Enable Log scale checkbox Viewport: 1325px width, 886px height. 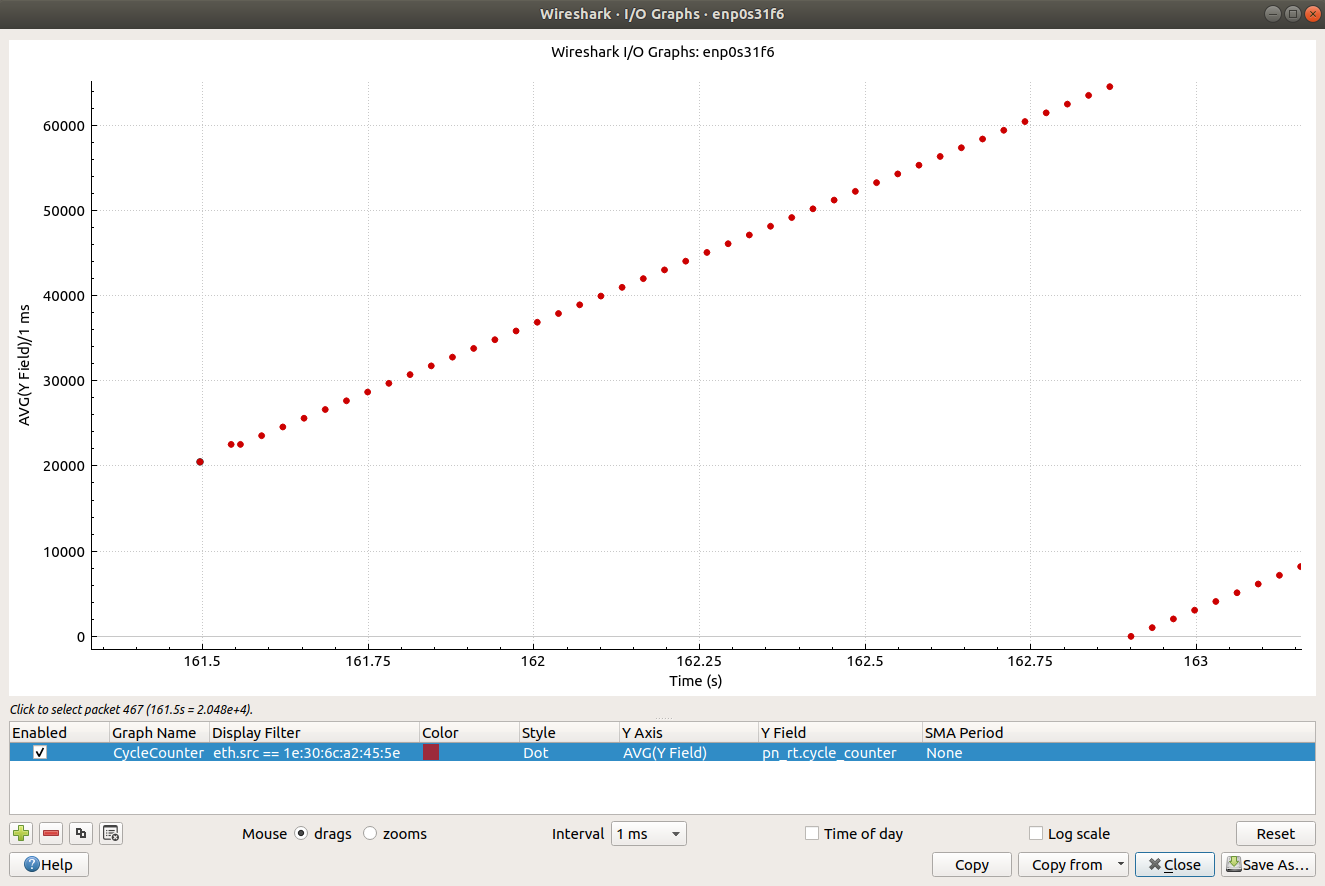tap(1036, 834)
